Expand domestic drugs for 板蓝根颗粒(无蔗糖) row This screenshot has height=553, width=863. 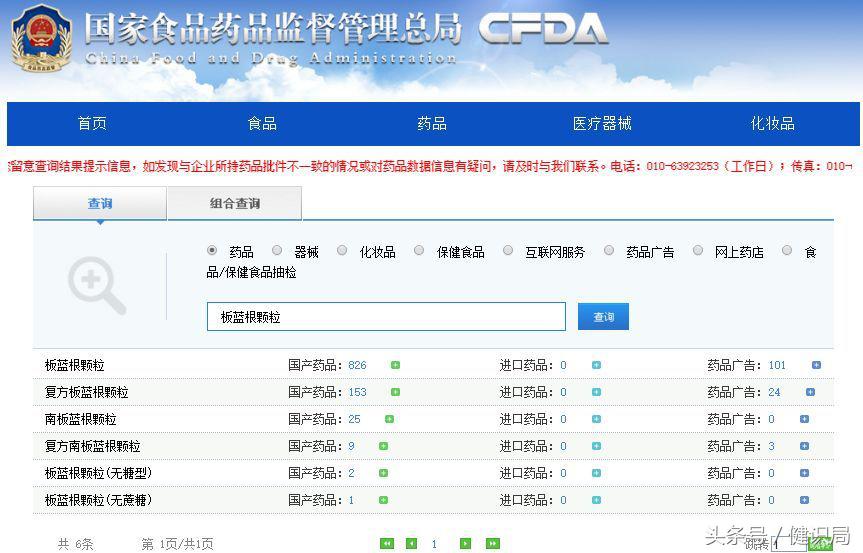tap(384, 500)
